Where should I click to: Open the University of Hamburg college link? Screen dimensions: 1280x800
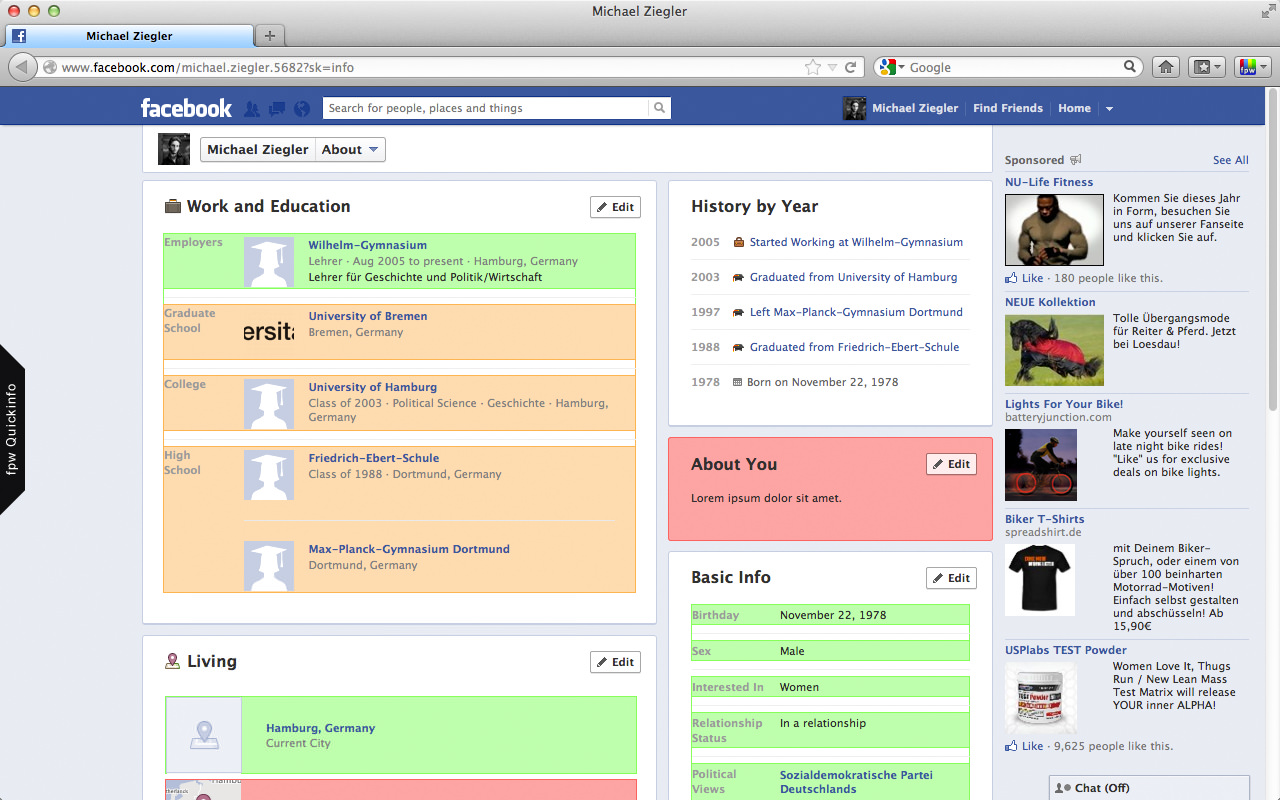click(x=373, y=387)
